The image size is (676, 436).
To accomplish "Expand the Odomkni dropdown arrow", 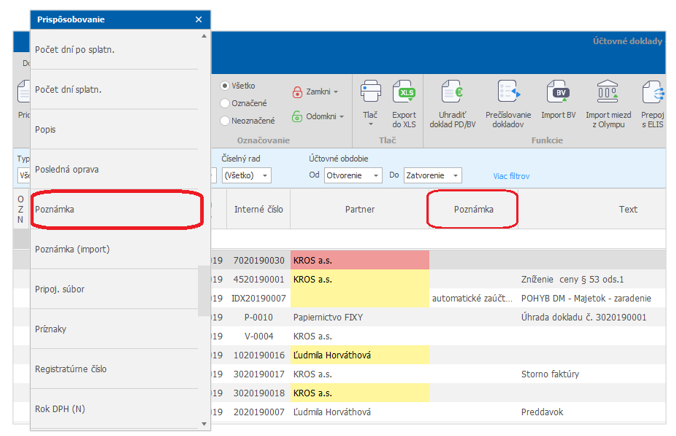I will [x=341, y=116].
